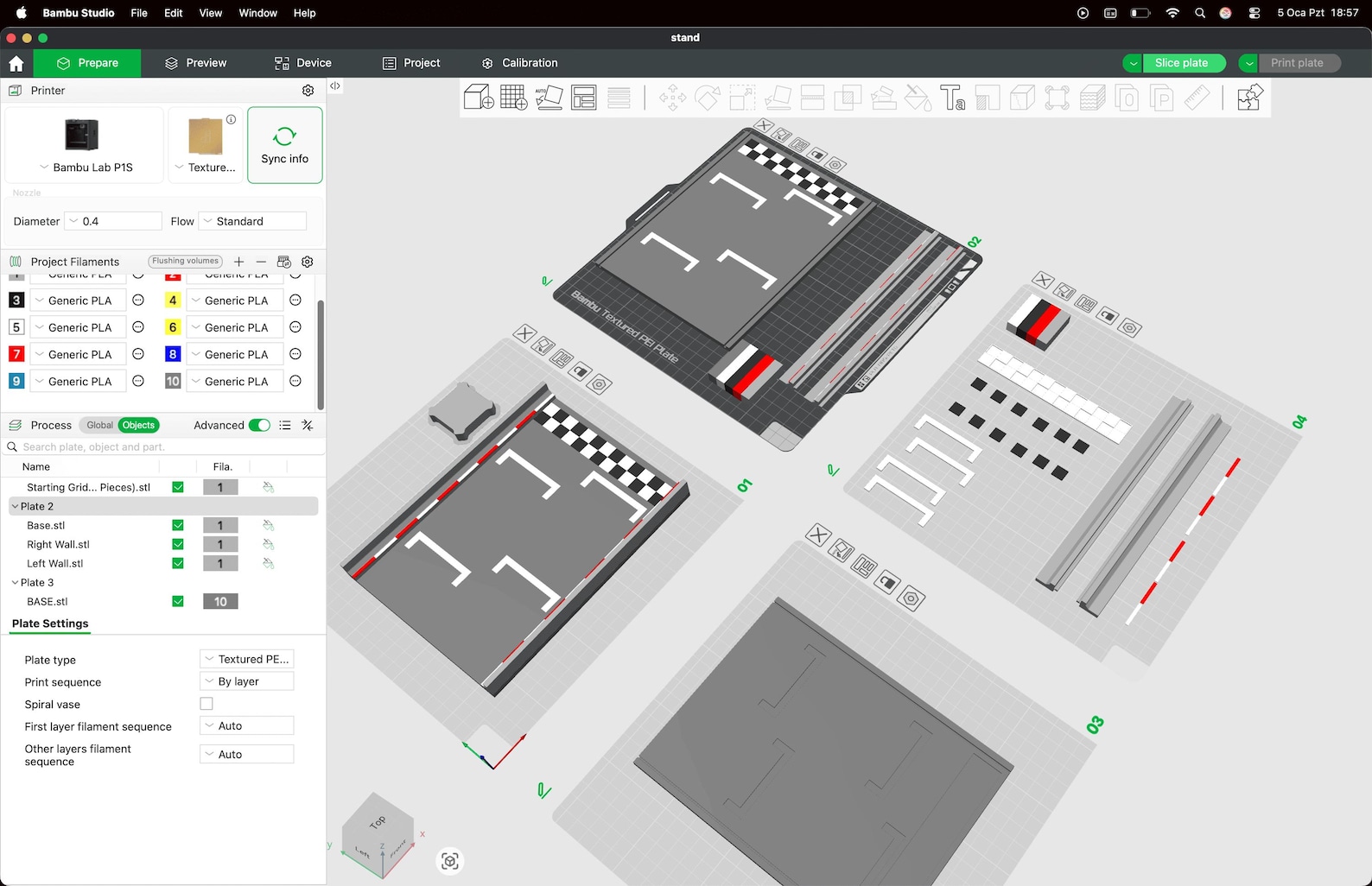Open nozzle Diameter 0.4 dropdown
Screen dimensions: 1372x886
tap(113, 221)
